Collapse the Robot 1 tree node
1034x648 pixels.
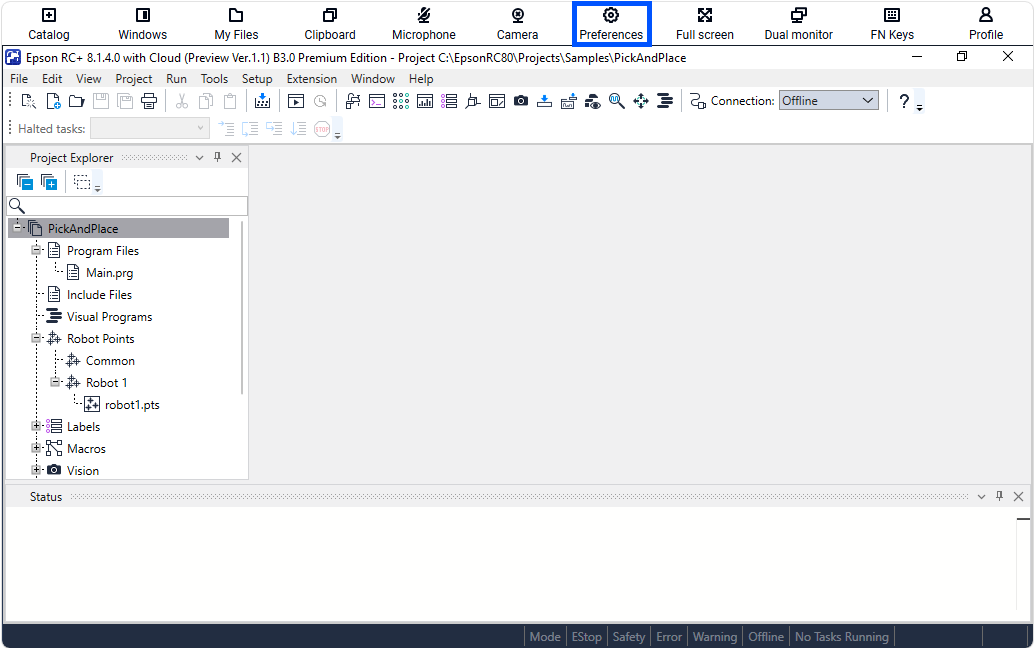[x=55, y=382]
